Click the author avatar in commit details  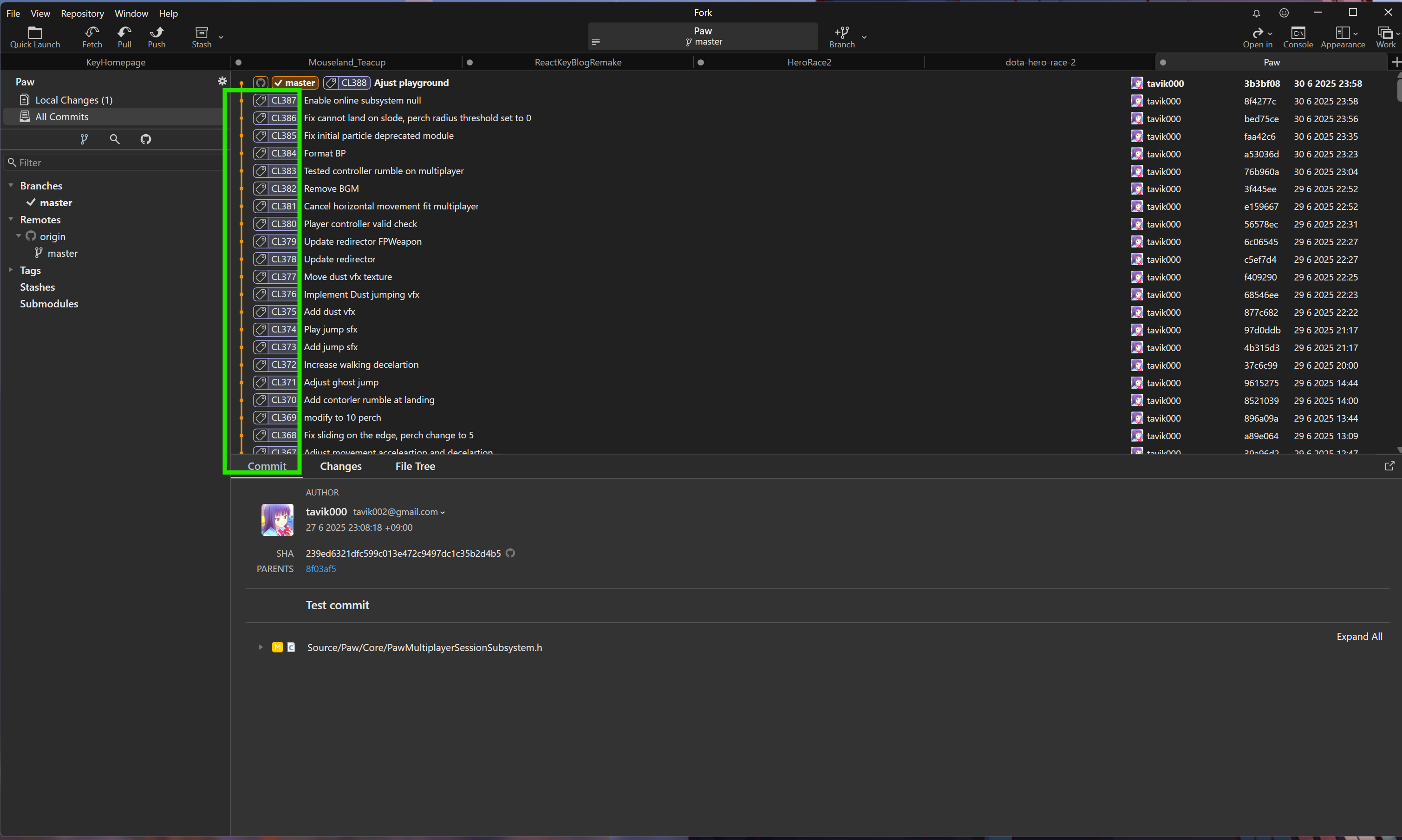(277, 520)
